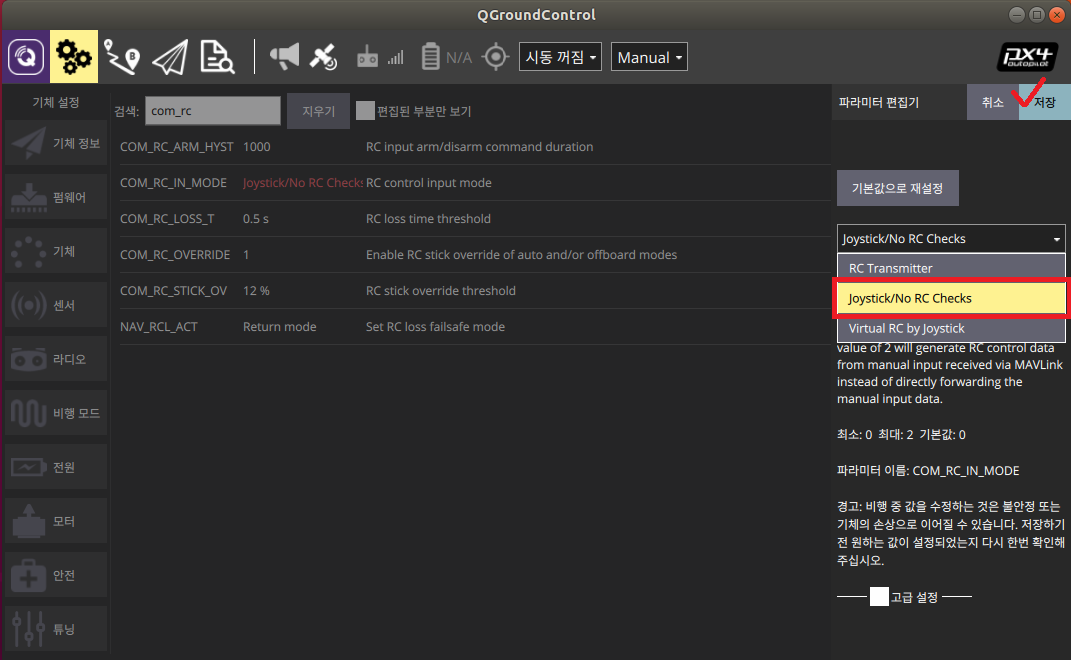Choose Joystick/No RC Checks list option
This screenshot has height=660, width=1071.
(x=951, y=299)
